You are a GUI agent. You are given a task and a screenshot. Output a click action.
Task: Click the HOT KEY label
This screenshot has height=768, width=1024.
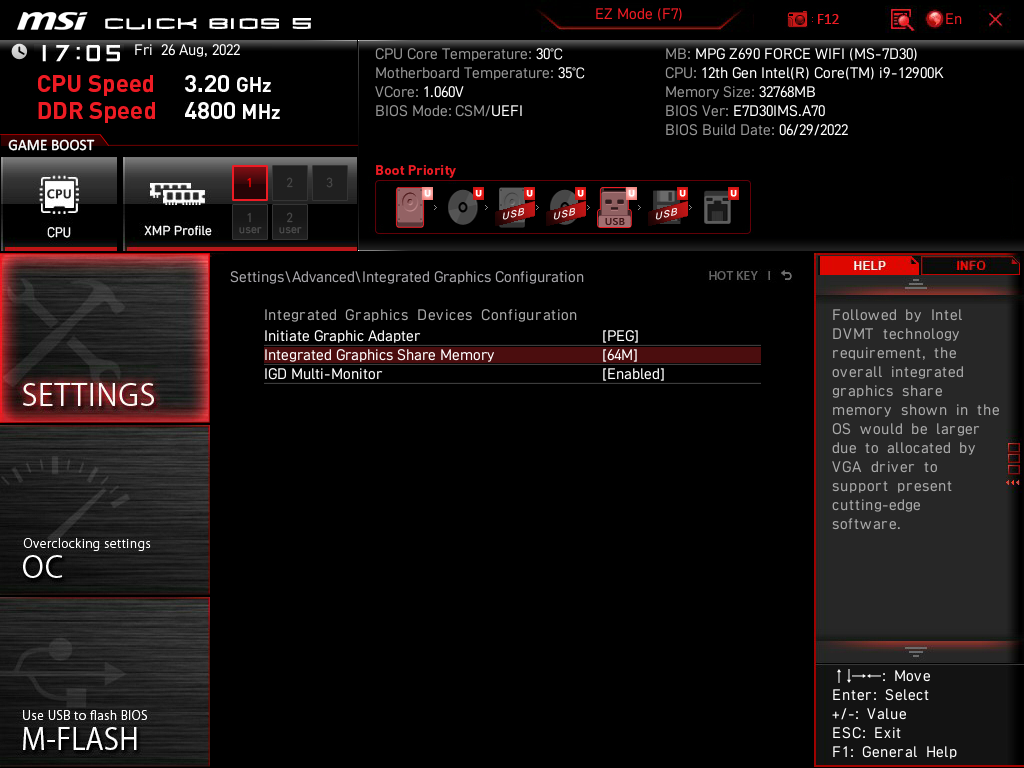[x=733, y=276]
